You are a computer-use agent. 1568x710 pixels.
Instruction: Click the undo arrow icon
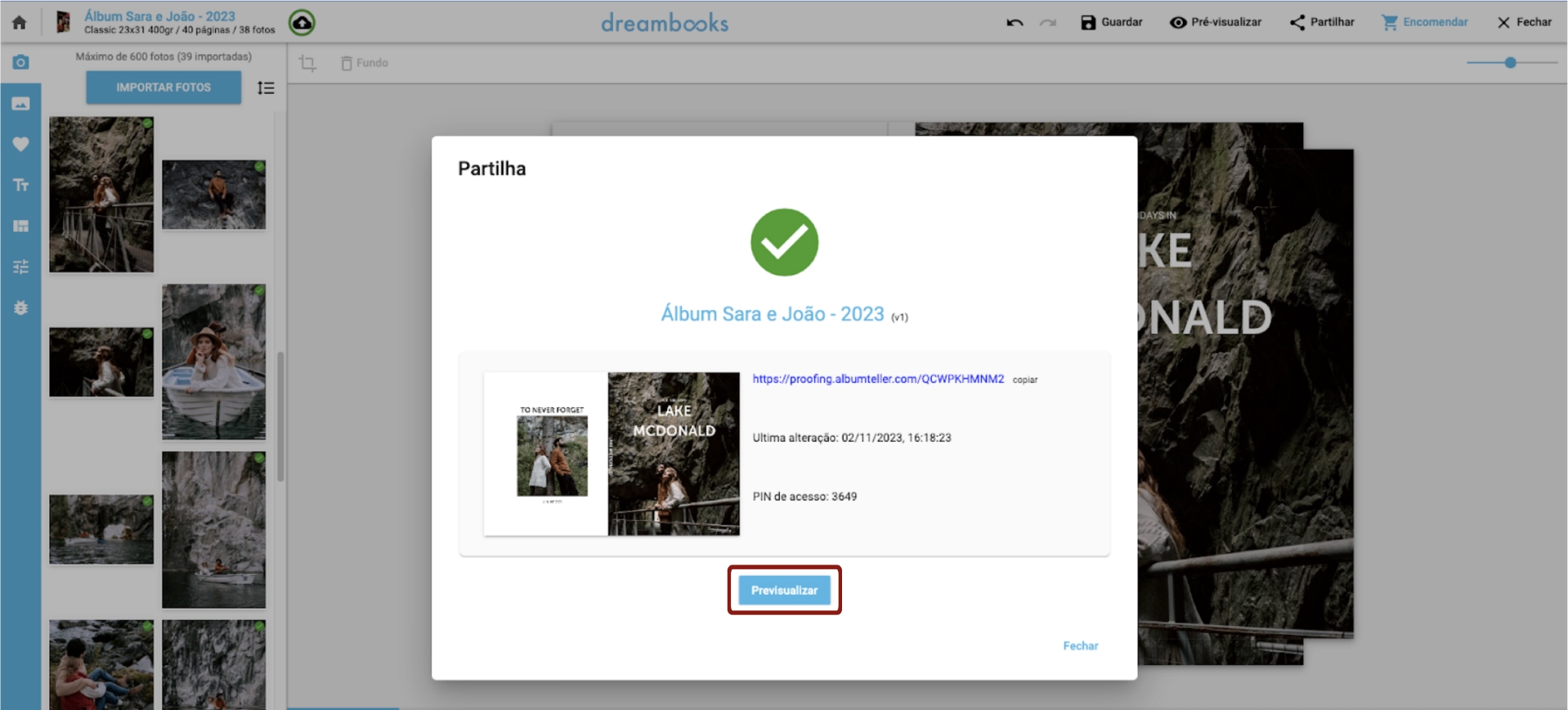tap(1015, 23)
